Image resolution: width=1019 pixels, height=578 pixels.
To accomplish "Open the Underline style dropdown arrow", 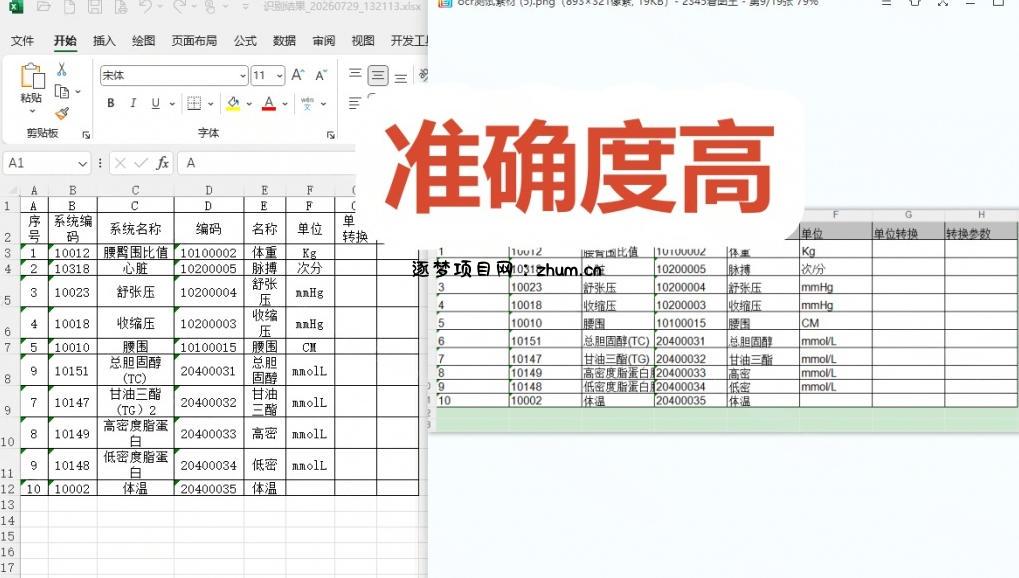I will pos(172,103).
